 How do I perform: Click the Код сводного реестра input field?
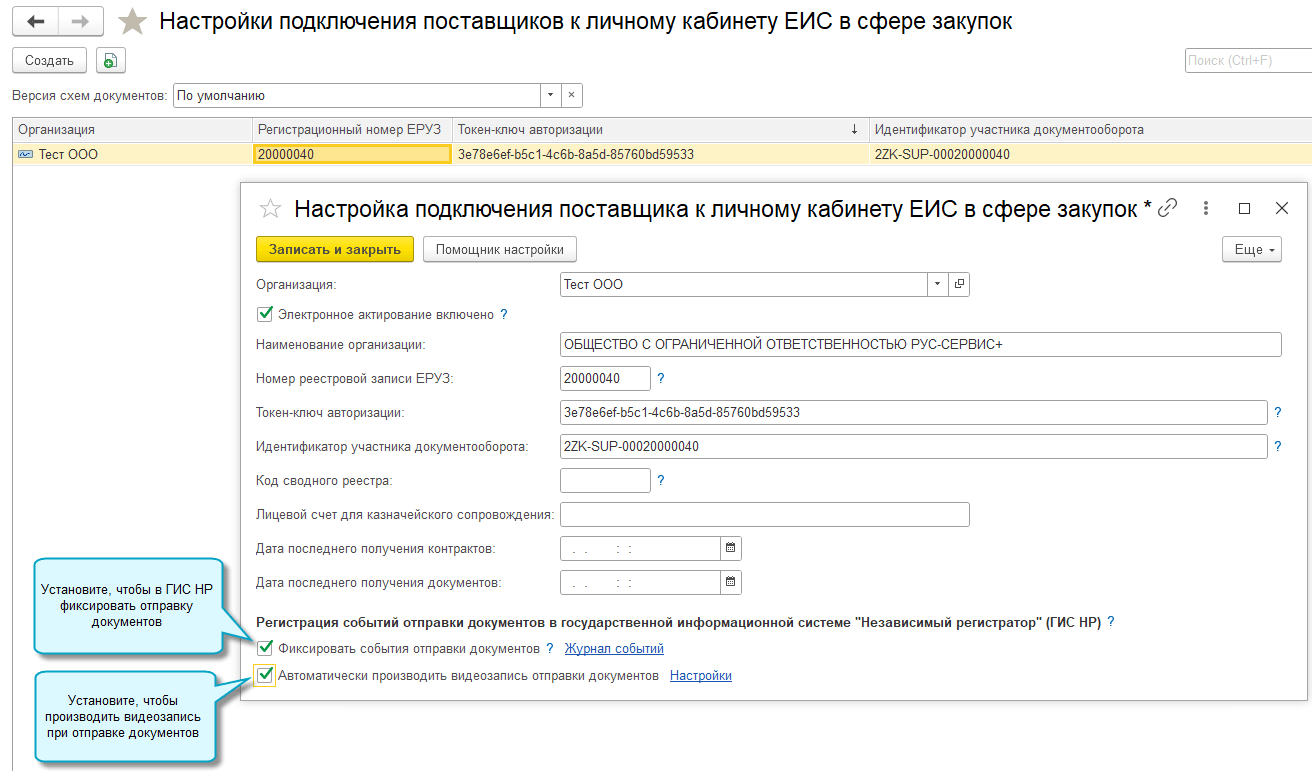(x=605, y=481)
